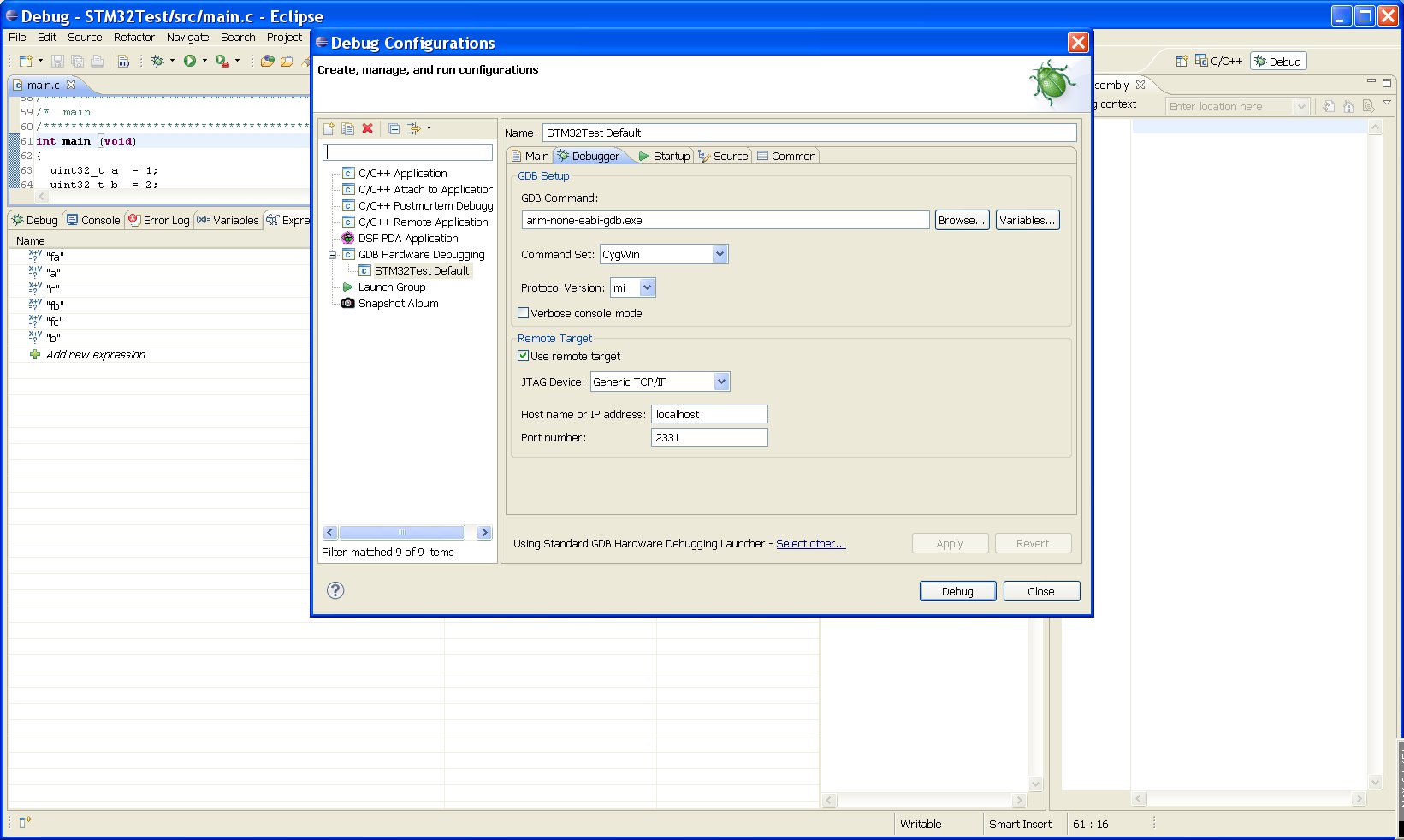Image resolution: width=1404 pixels, height=840 pixels.
Task: Open the filter icon's dropdown arrow
Action: pyautogui.click(x=429, y=128)
